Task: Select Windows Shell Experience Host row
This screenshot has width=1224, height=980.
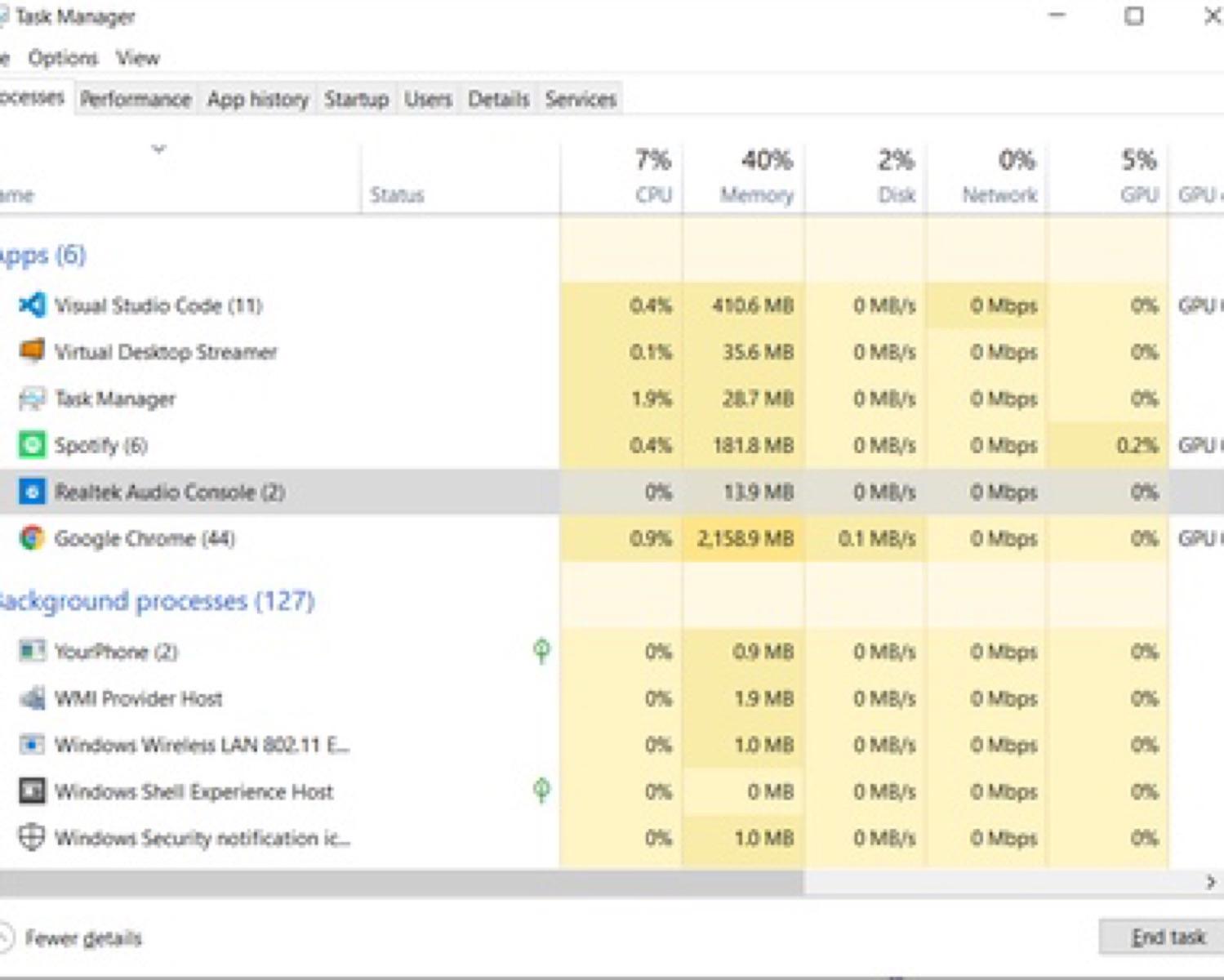Action: pyautogui.click(x=612, y=791)
